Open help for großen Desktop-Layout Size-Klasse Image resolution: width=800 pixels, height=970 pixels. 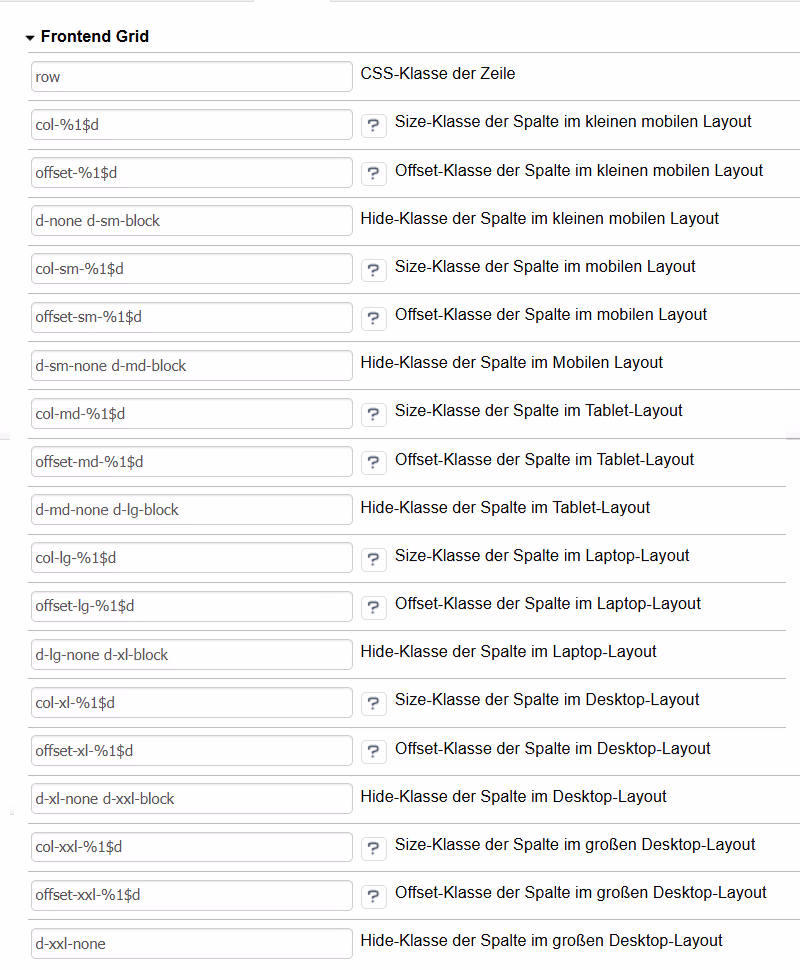(374, 848)
